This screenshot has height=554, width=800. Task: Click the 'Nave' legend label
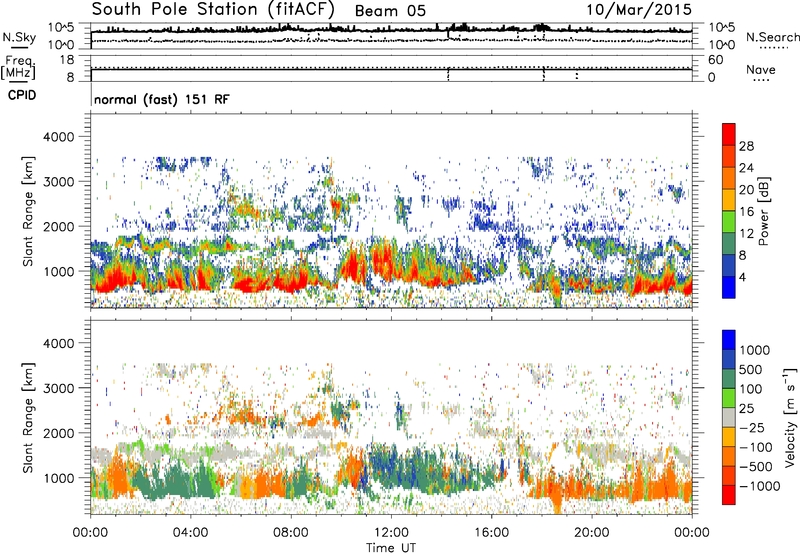pyautogui.click(x=761, y=69)
